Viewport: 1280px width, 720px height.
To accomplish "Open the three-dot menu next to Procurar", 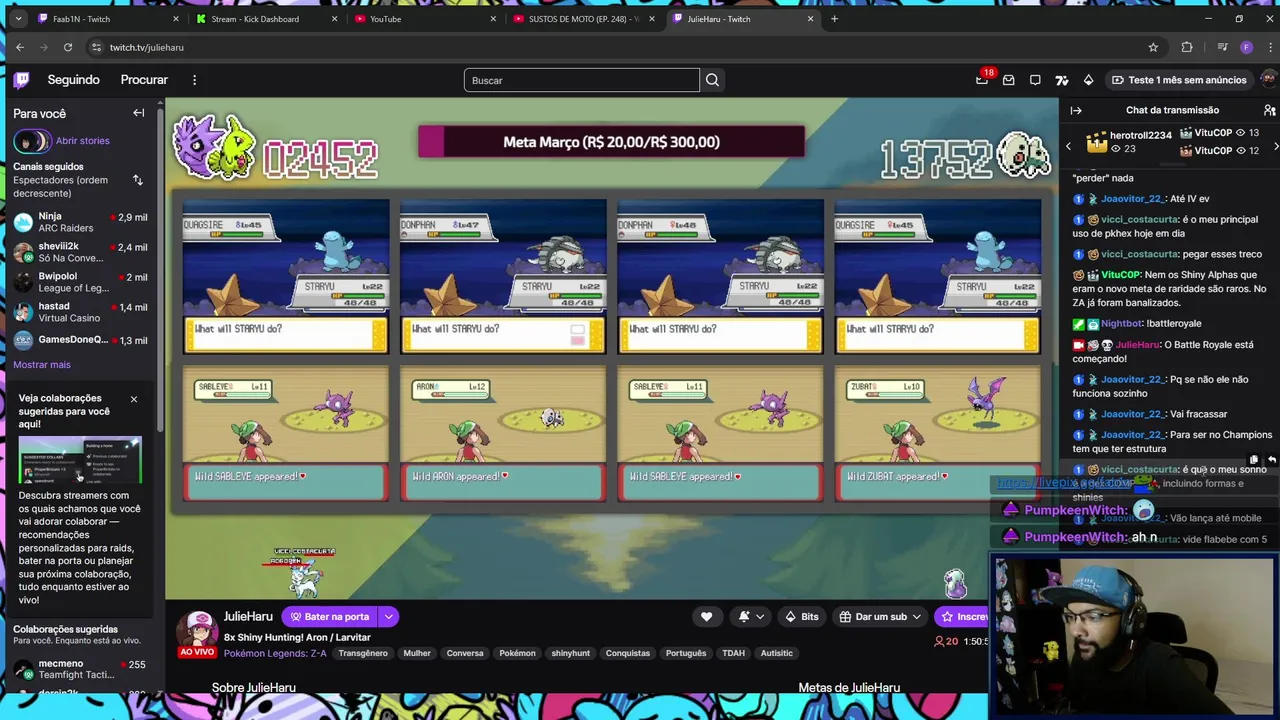I will tap(195, 80).
